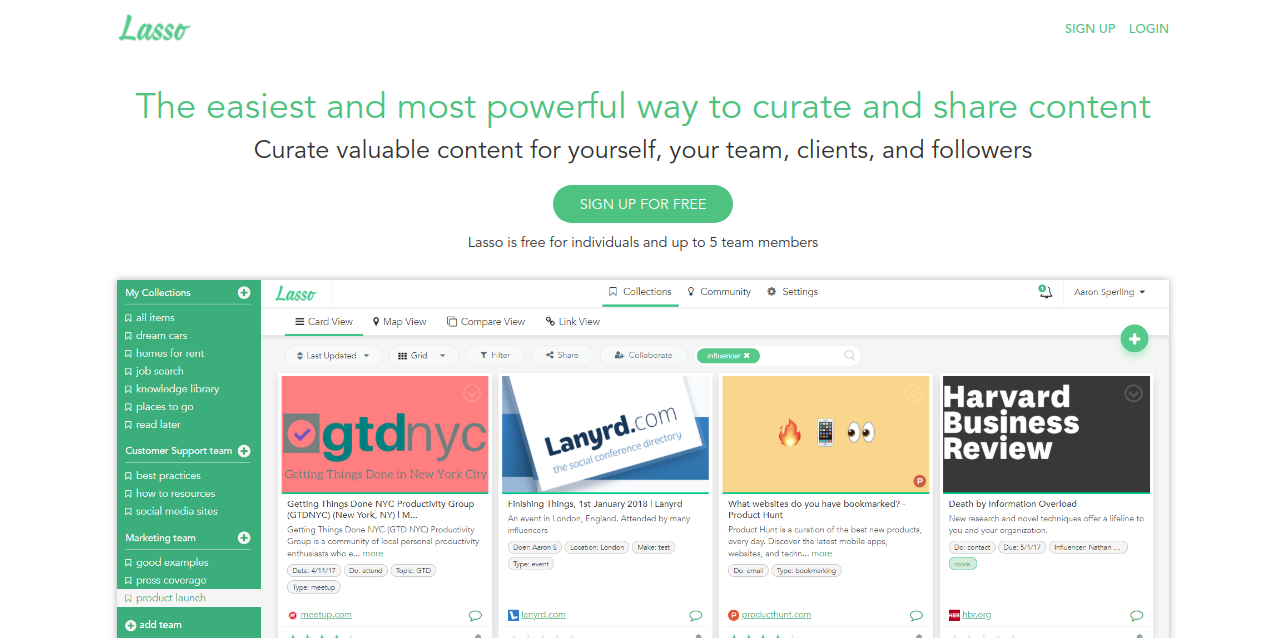This screenshot has width=1286, height=638.
Task: Switch to Compare View
Action: [x=486, y=322]
